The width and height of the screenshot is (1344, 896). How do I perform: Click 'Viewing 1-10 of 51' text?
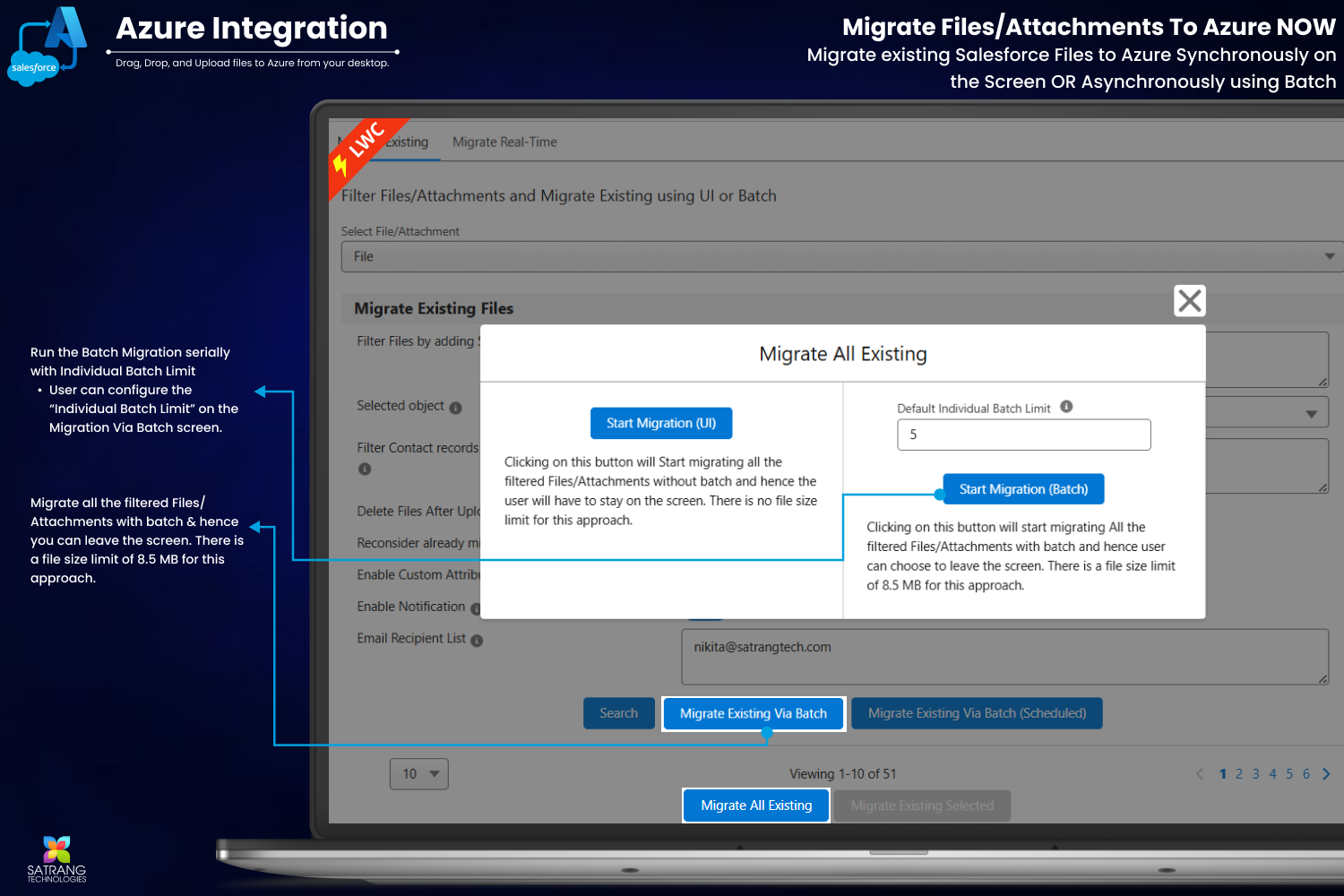(x=843, y=774)
